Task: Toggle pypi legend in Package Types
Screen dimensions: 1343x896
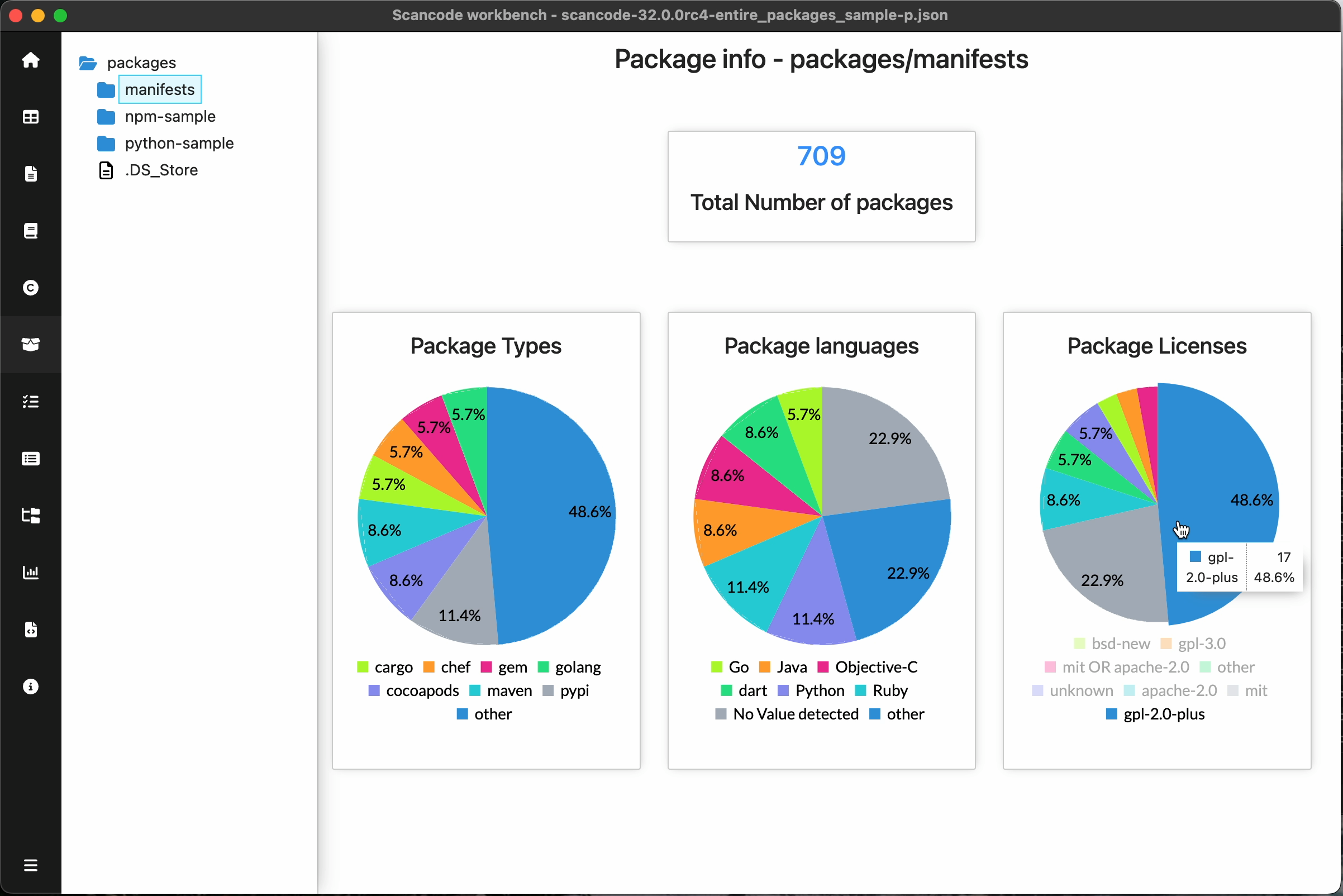Action: click(566, 690)
